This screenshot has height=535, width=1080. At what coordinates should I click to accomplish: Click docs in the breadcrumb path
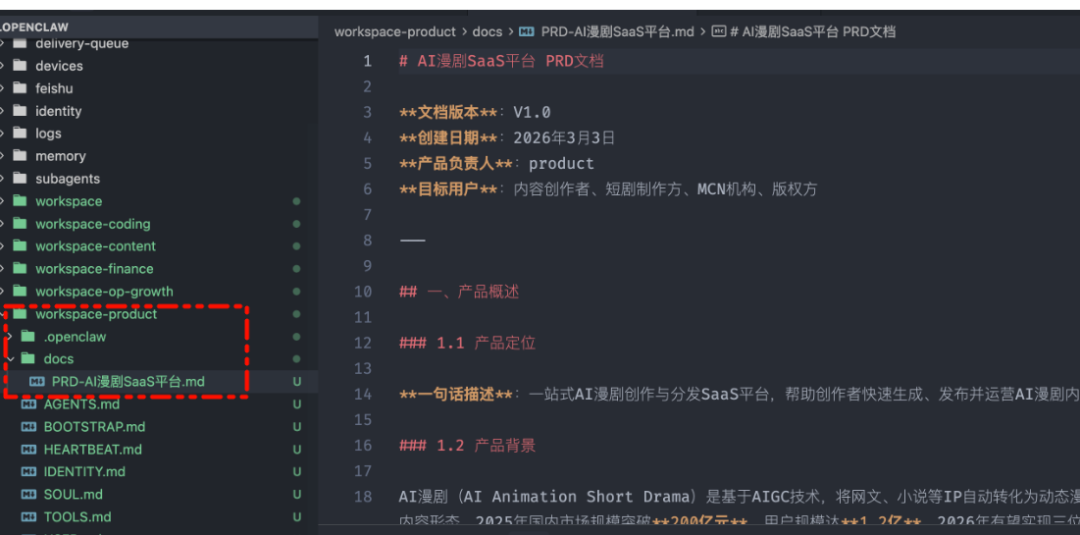pyautogui.click(x=487, y=32)
